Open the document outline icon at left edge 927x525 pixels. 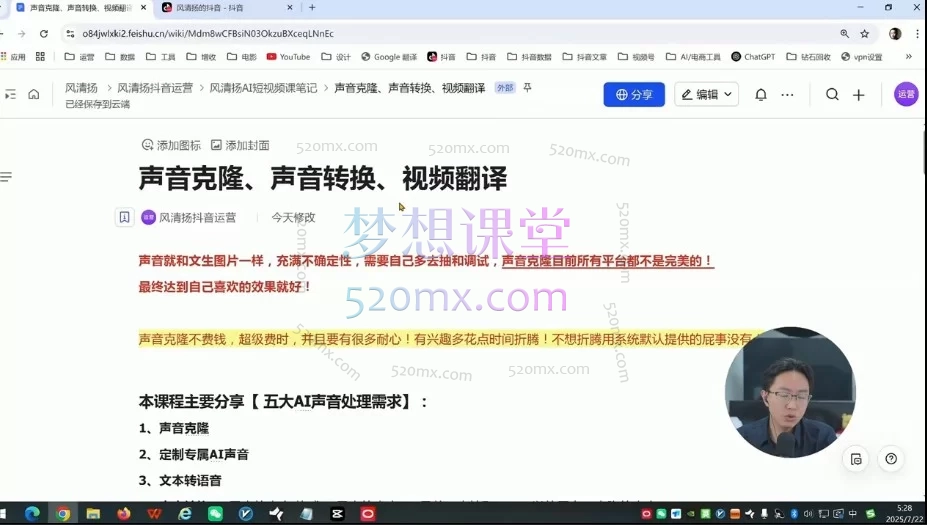(6, 177)
